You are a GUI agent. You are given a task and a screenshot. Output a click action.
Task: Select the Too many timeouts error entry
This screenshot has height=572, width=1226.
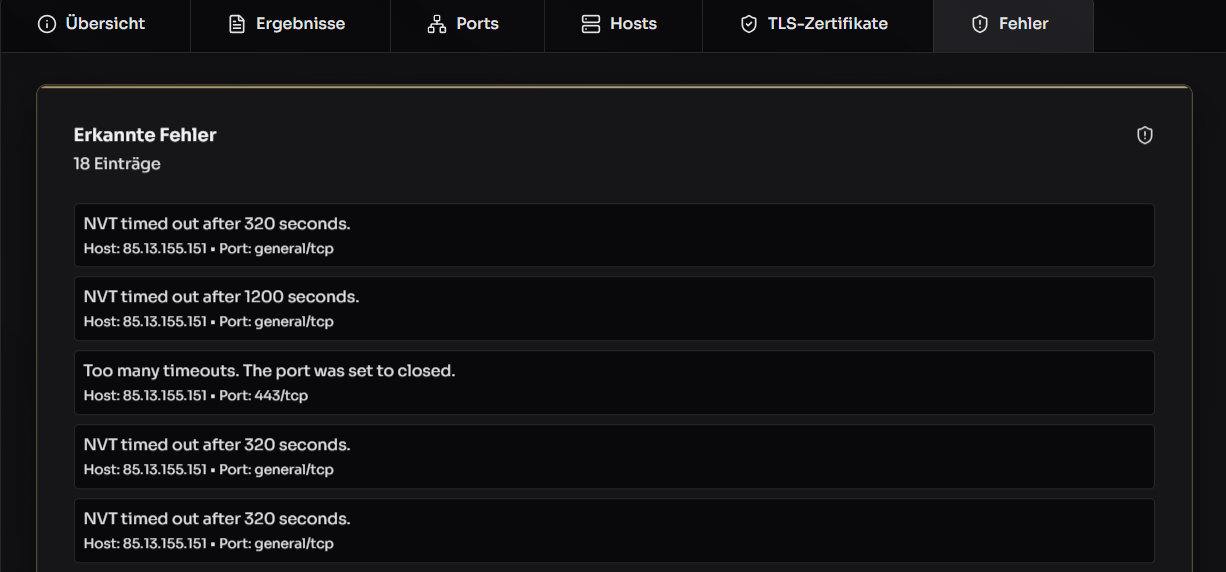pos(614,383)
